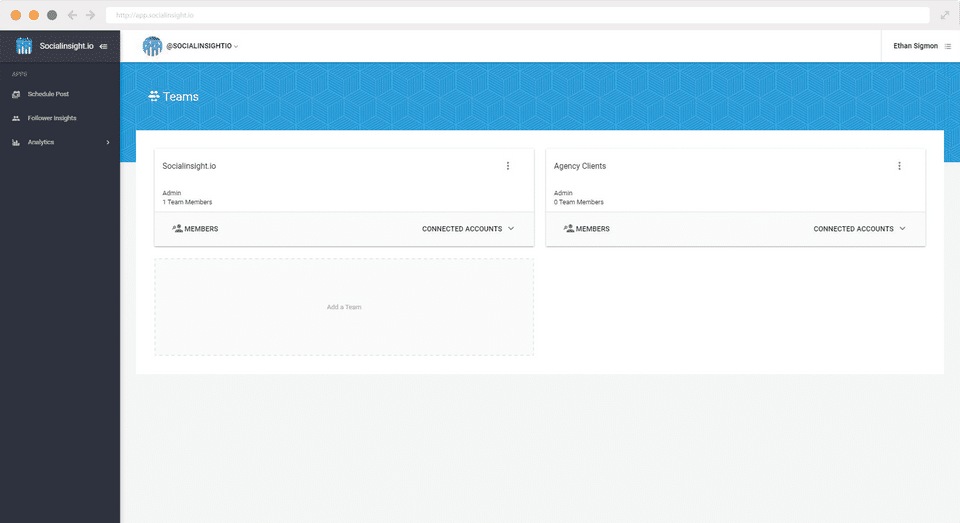The width and height of the screenshot is (960, 523).
Task: Click the Teams page heading
Action: click(x=181, y=97)
